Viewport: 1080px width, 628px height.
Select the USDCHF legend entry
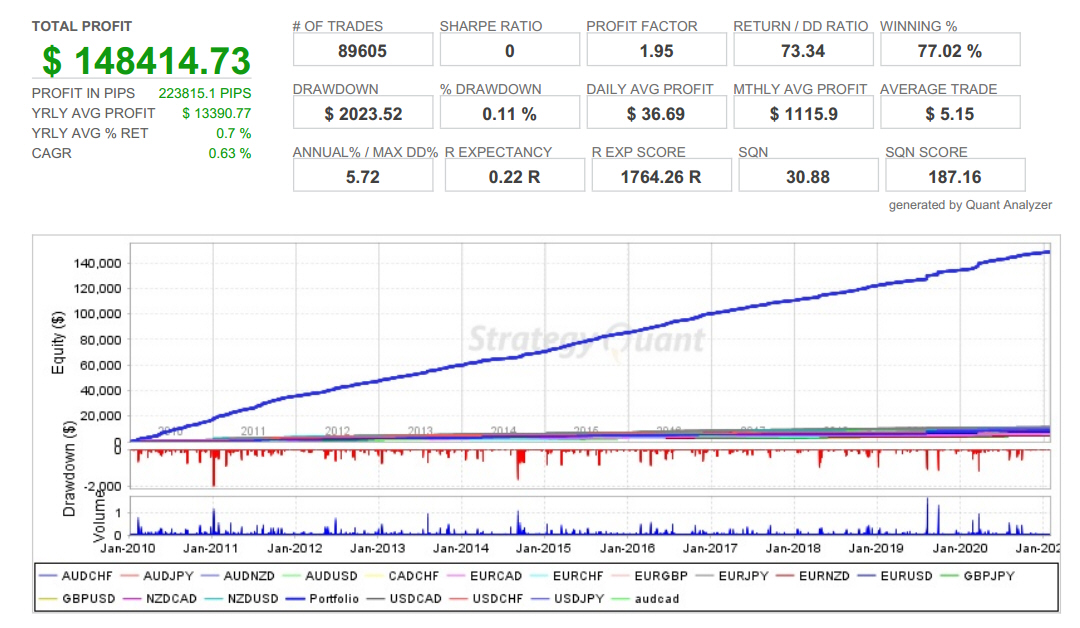click(x=486, y=599)
